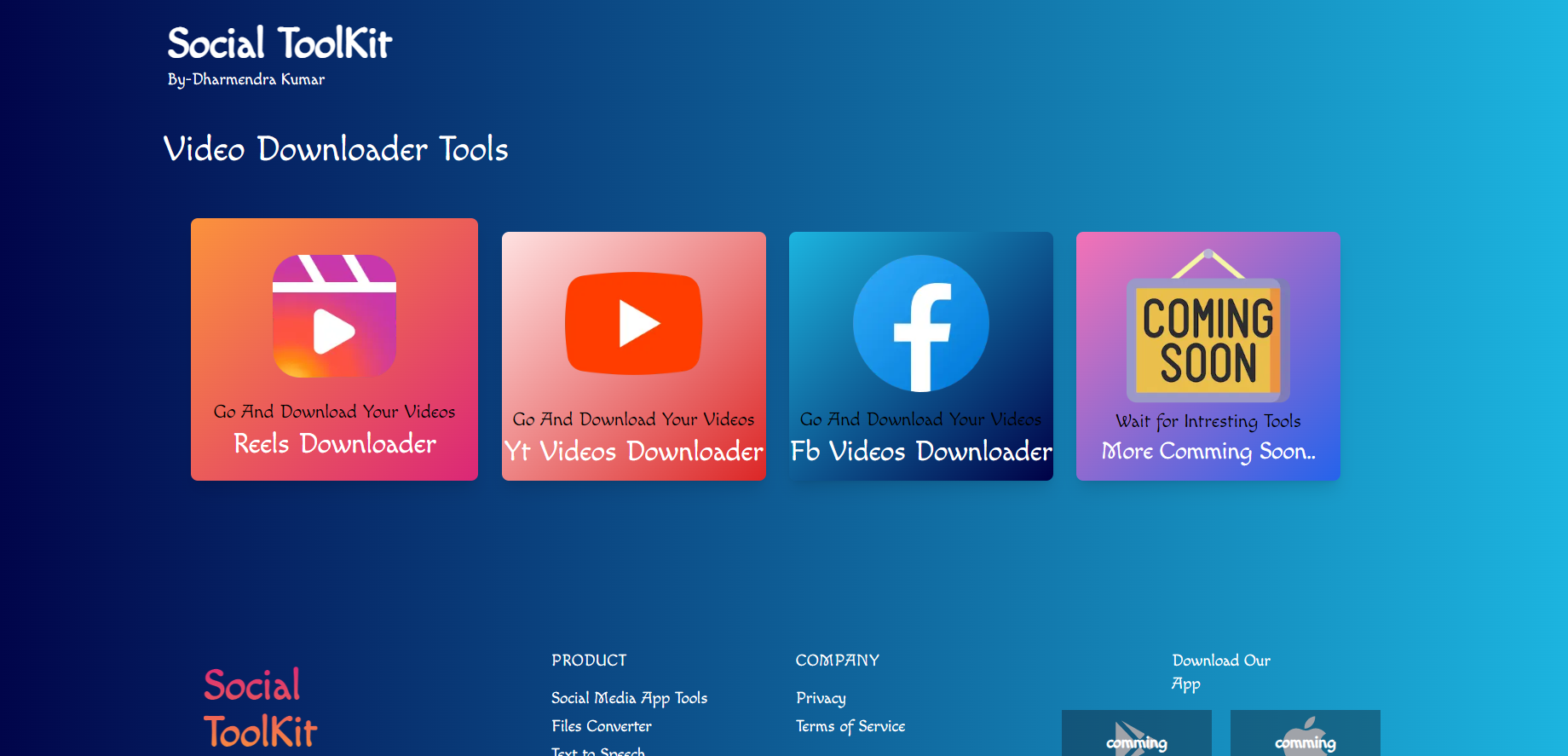Screen dimensions: 1568x756
Task: Open Social Media App Tools footer link
Action: click(x=629, y=698)
